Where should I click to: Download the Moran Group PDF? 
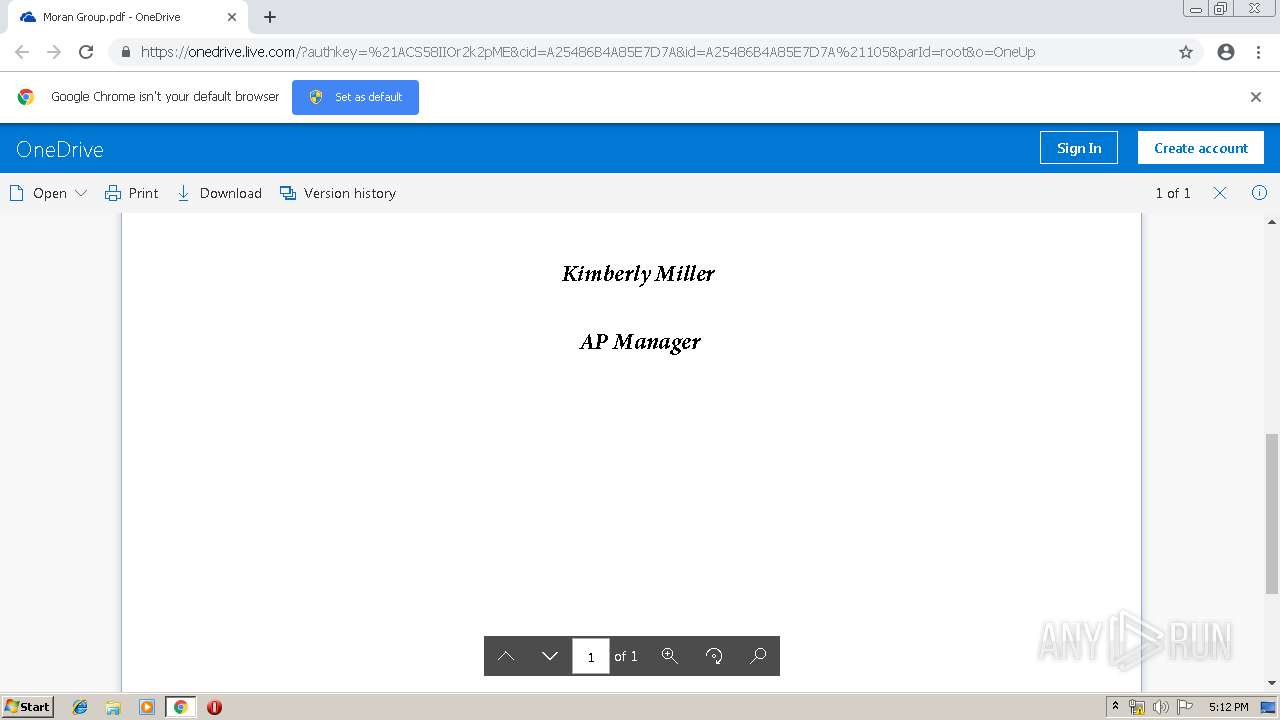coord(219,193)
